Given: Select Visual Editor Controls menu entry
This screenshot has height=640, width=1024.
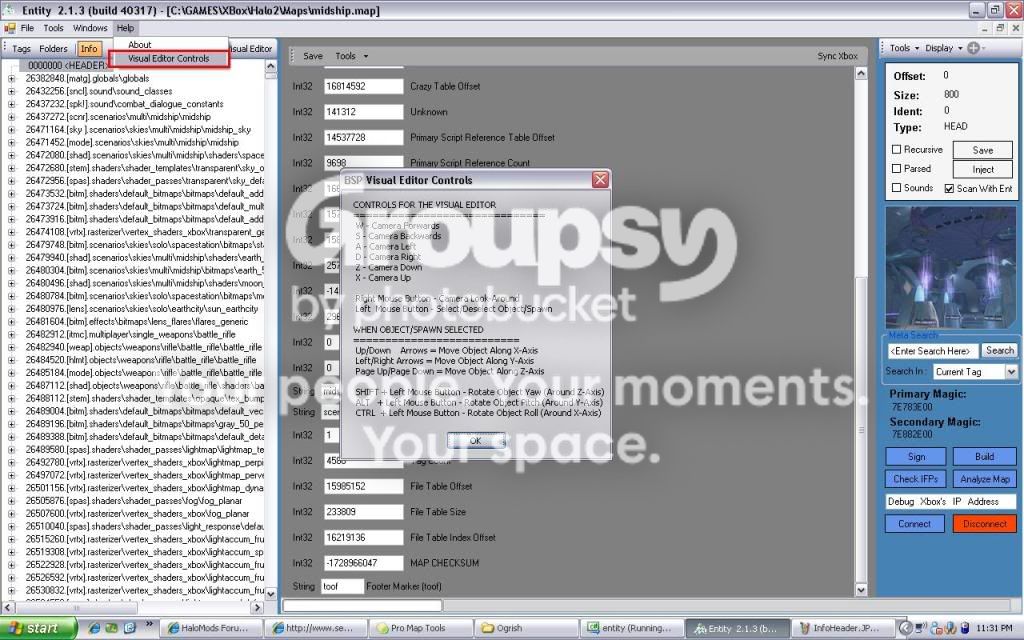Looking at the screenshot, I should coord(168,58).
